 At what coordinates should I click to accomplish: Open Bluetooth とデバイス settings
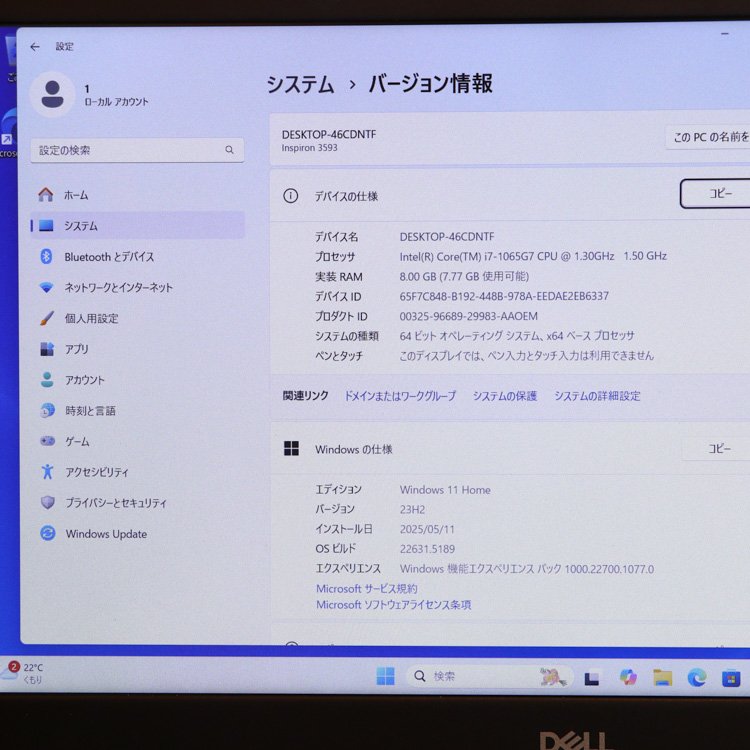click(x=137, y=257)
